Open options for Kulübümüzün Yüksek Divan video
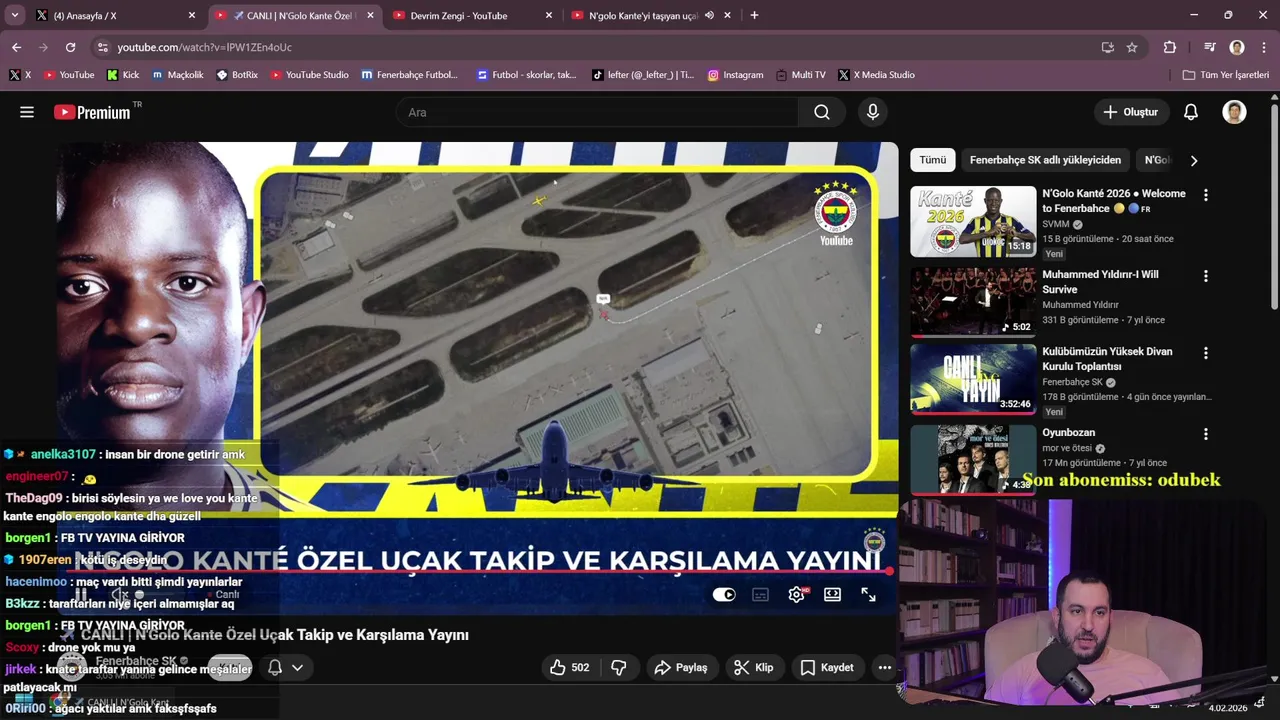 click(x=1205, y=353)
